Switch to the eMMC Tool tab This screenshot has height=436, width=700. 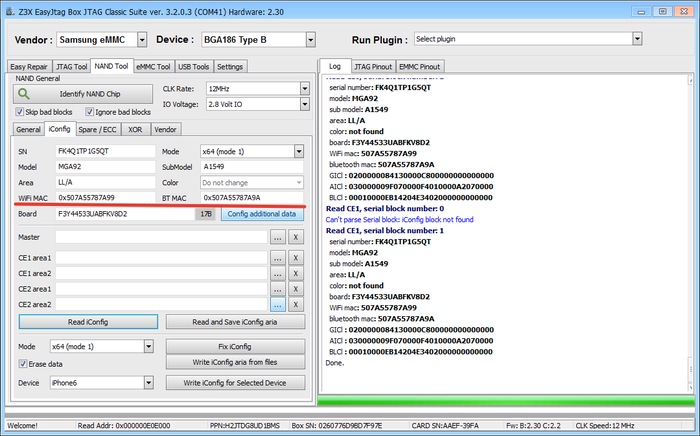click(154, 66)
